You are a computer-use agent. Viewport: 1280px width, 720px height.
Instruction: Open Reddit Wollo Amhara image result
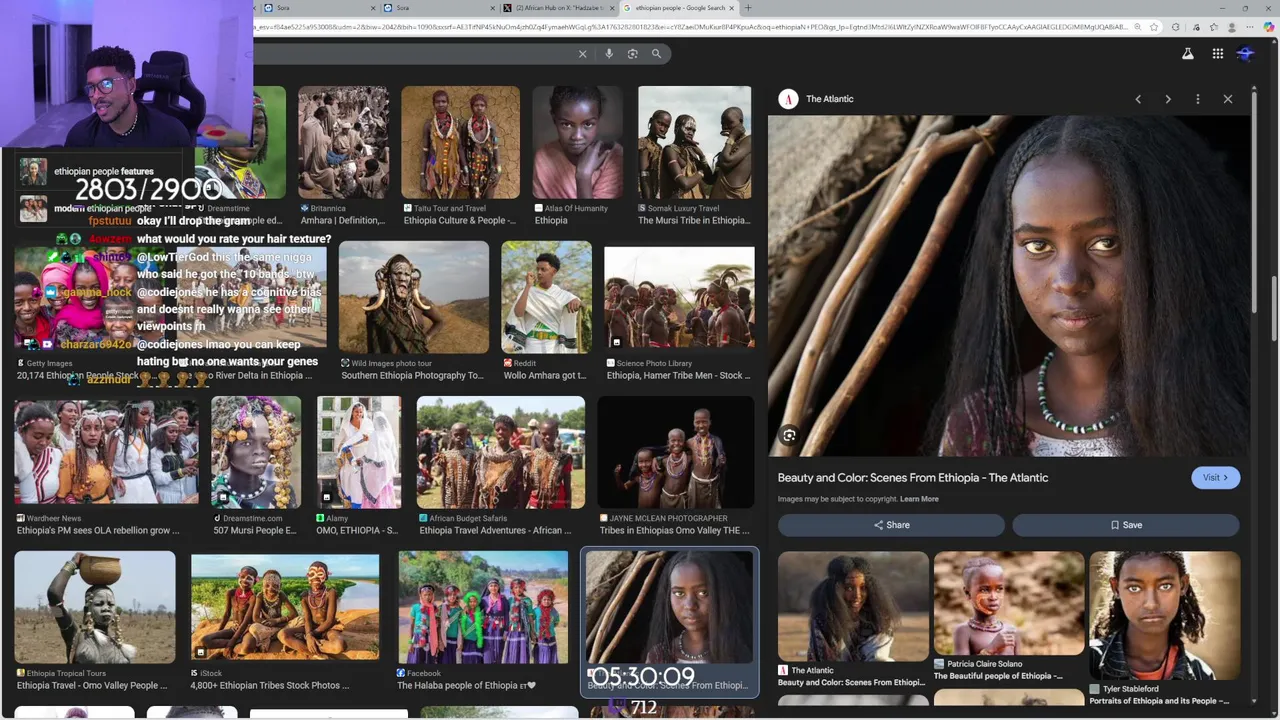tap(546, 297)
